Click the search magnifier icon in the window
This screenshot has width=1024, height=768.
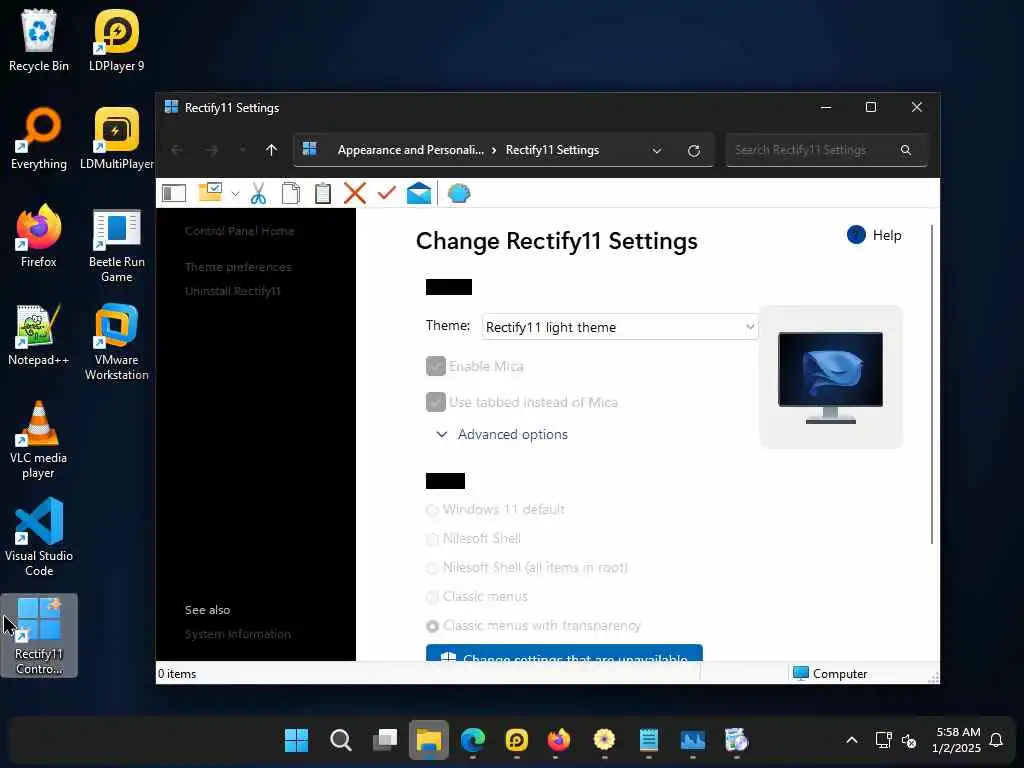point(906,150)
